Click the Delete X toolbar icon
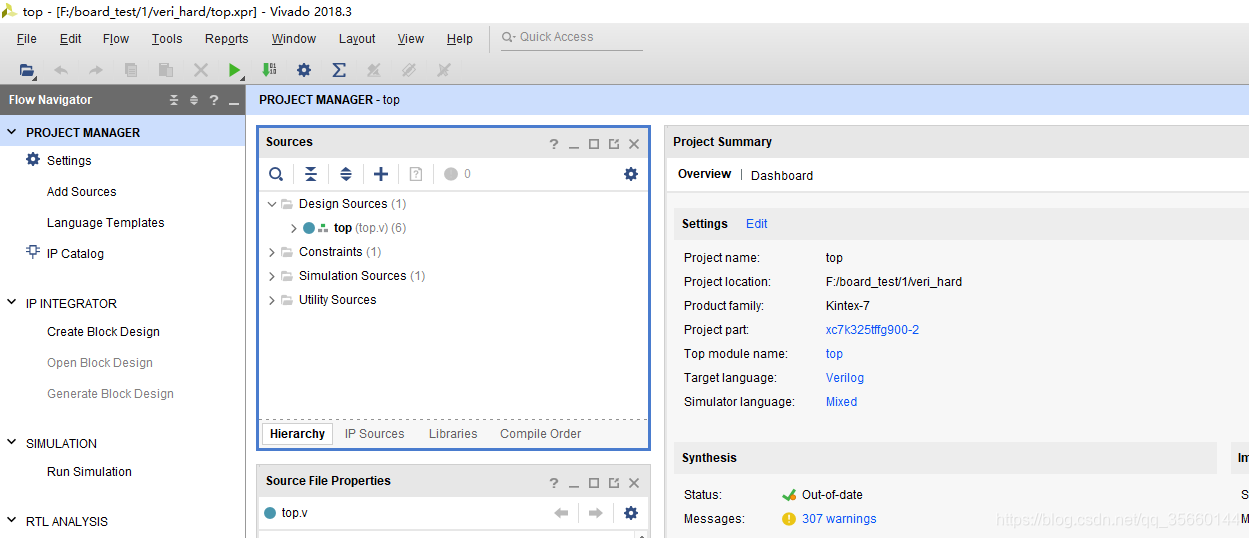The height and width of the screenshot is (538, 1249). [x=201, y=70]
